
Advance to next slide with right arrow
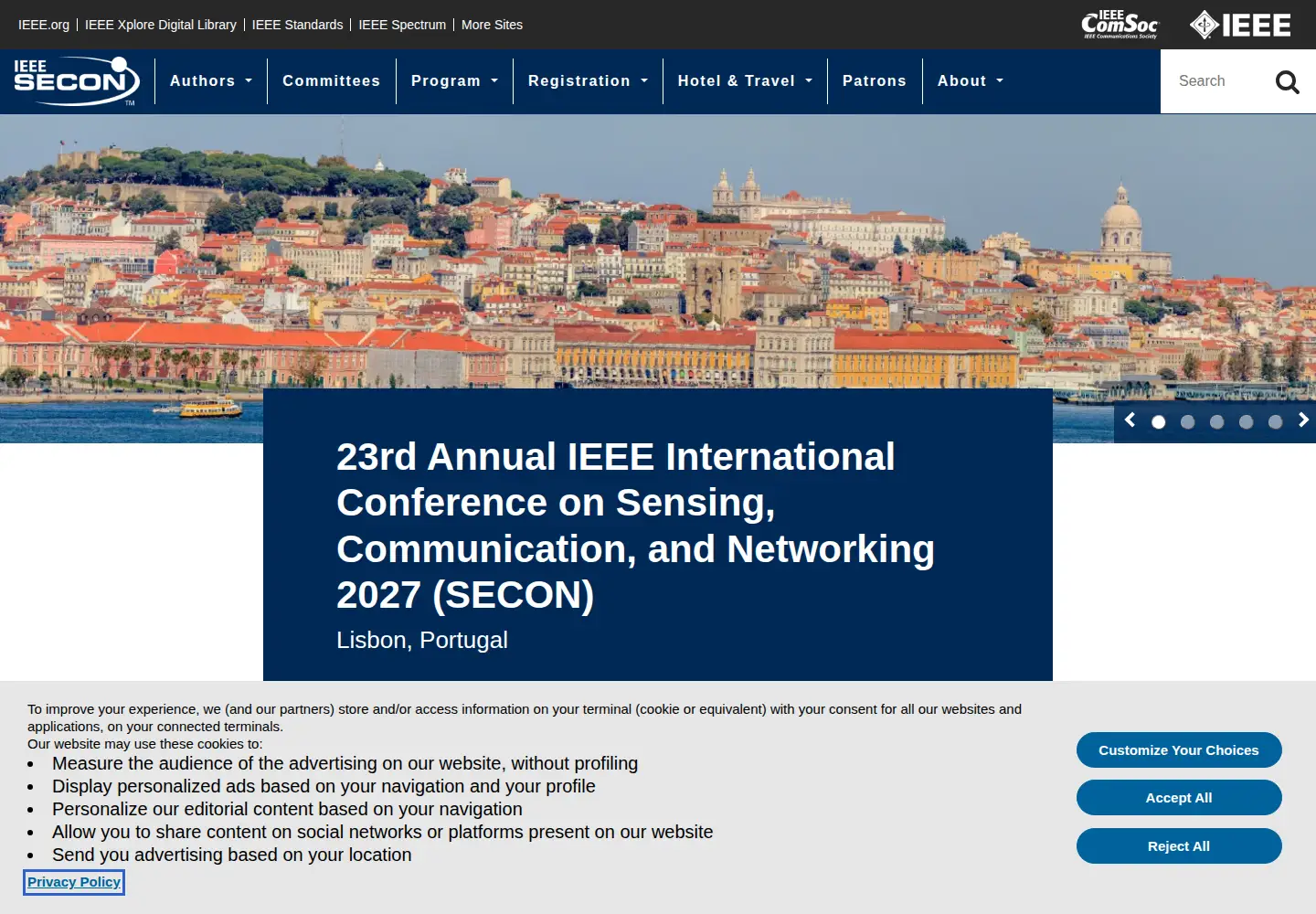(x=1304, y=420)
